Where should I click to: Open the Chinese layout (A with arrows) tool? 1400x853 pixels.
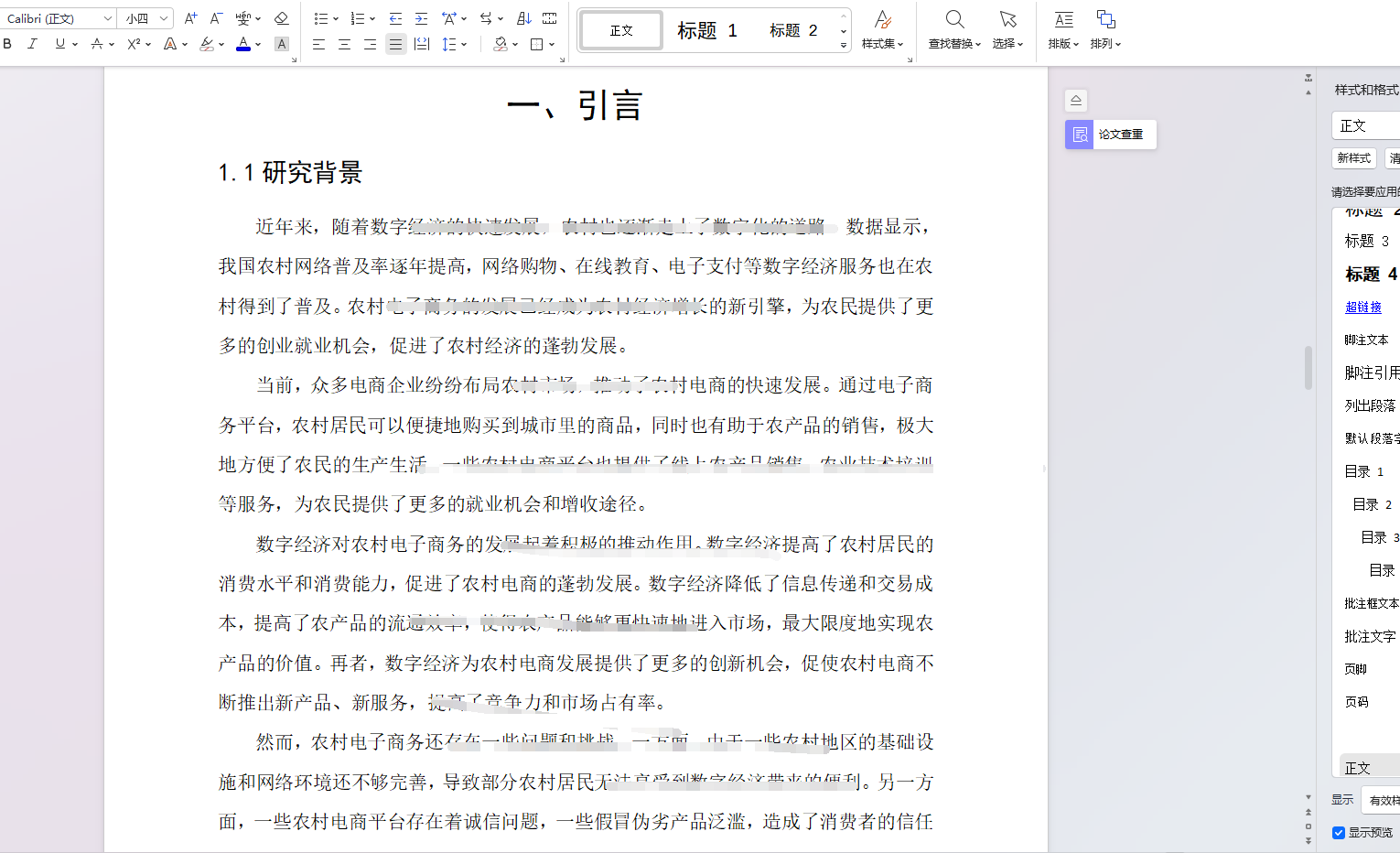click(448, 18)
